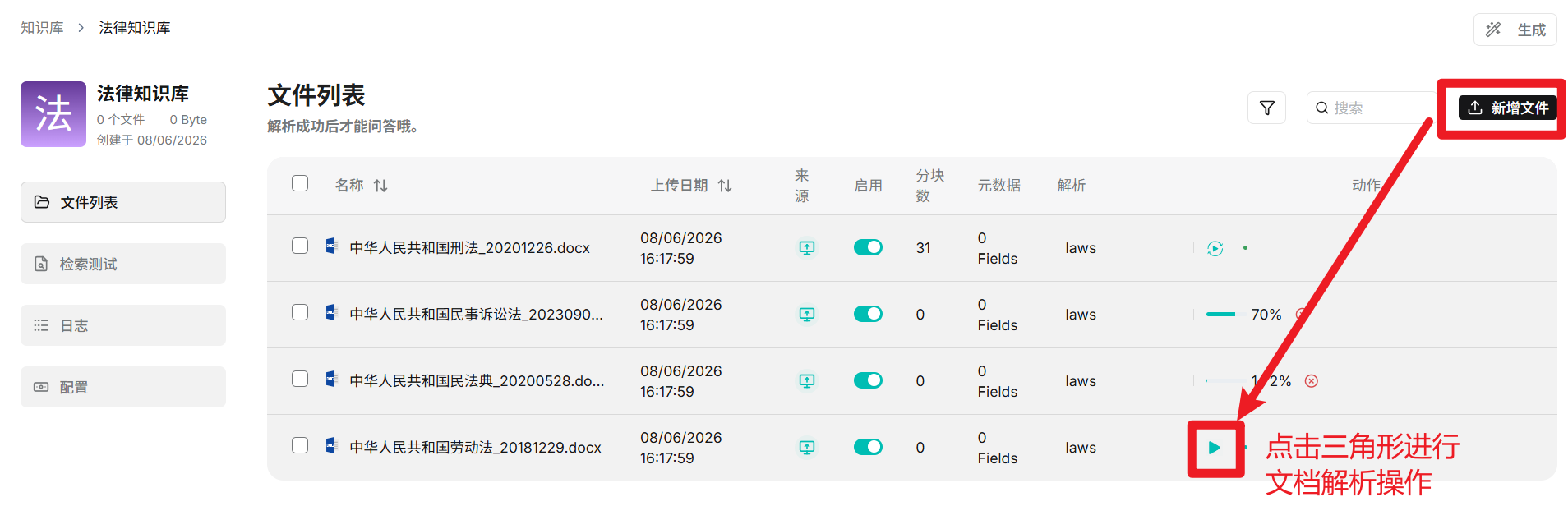Focus the 搜索 search field
Image resolution: width=1568 pixels, height=529 pixels.
point(1372,108)
